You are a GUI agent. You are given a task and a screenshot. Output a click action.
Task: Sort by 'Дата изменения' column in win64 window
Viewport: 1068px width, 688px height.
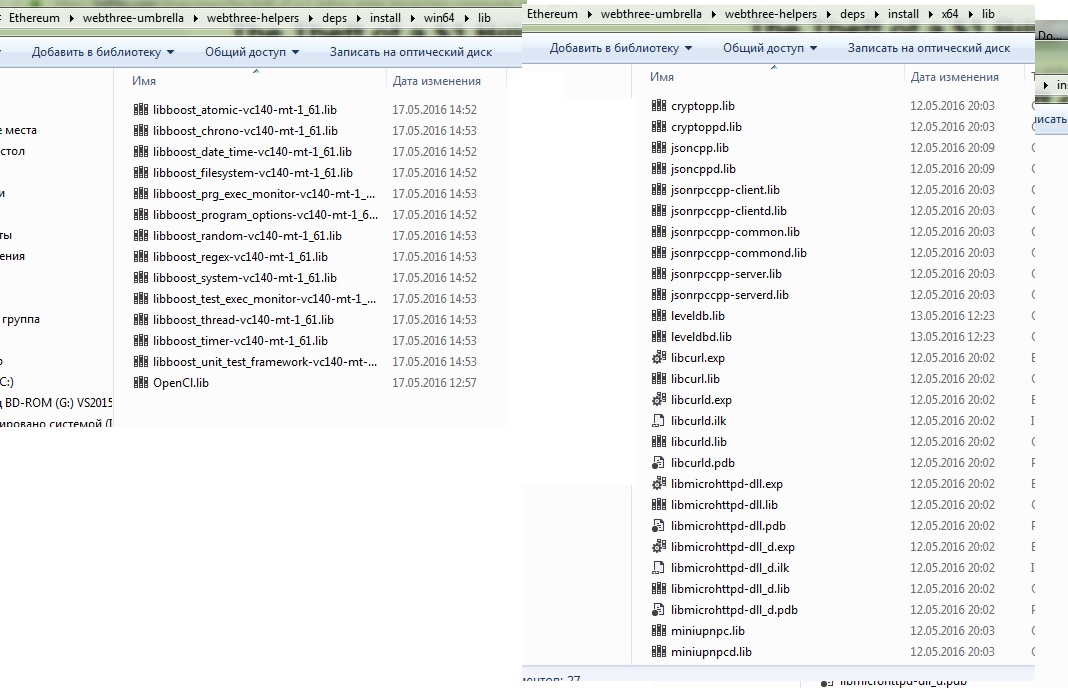[437, 80]
